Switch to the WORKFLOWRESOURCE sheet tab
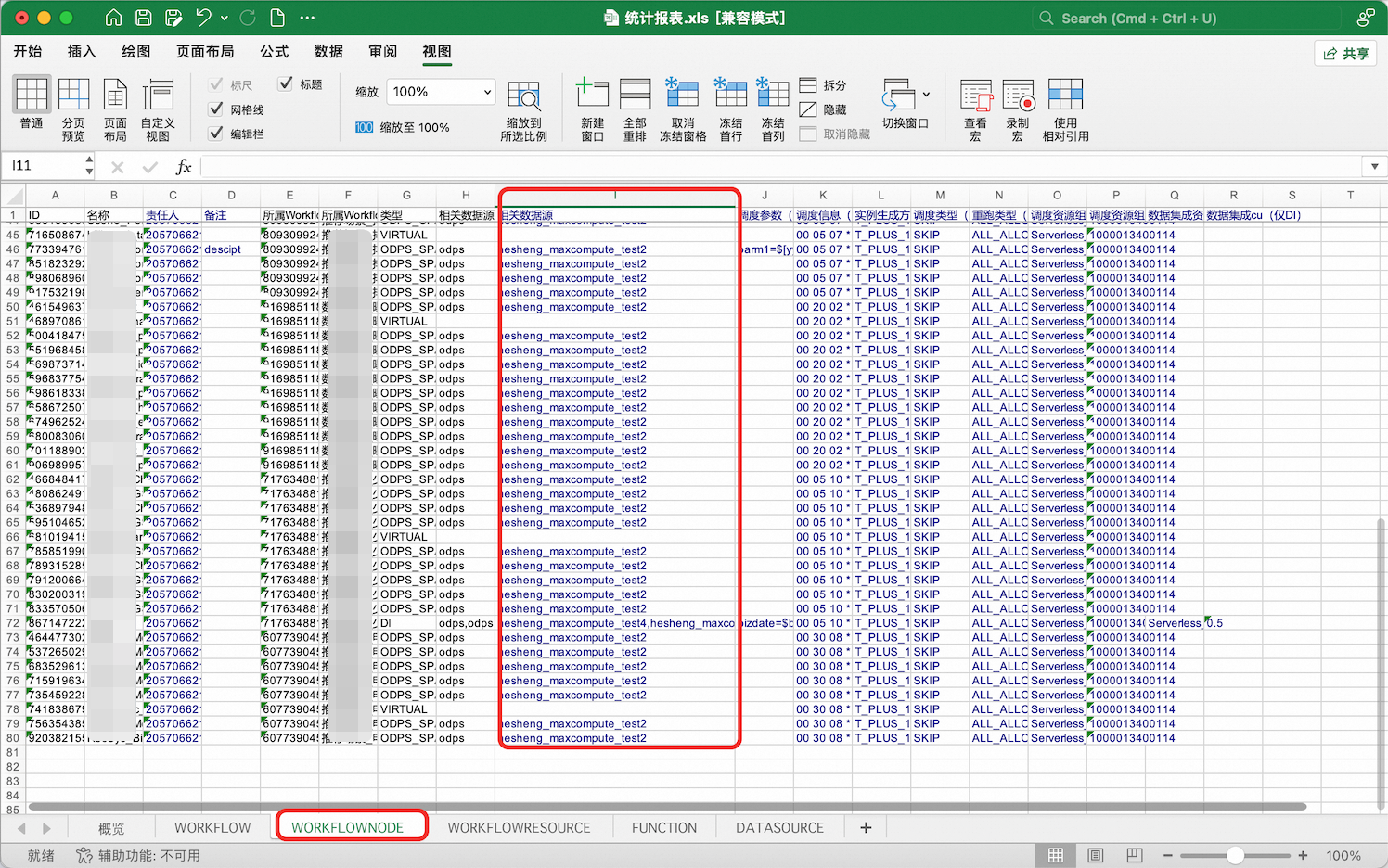The image size is (1388, 868). pyautogui.click(x=519, y=828)
